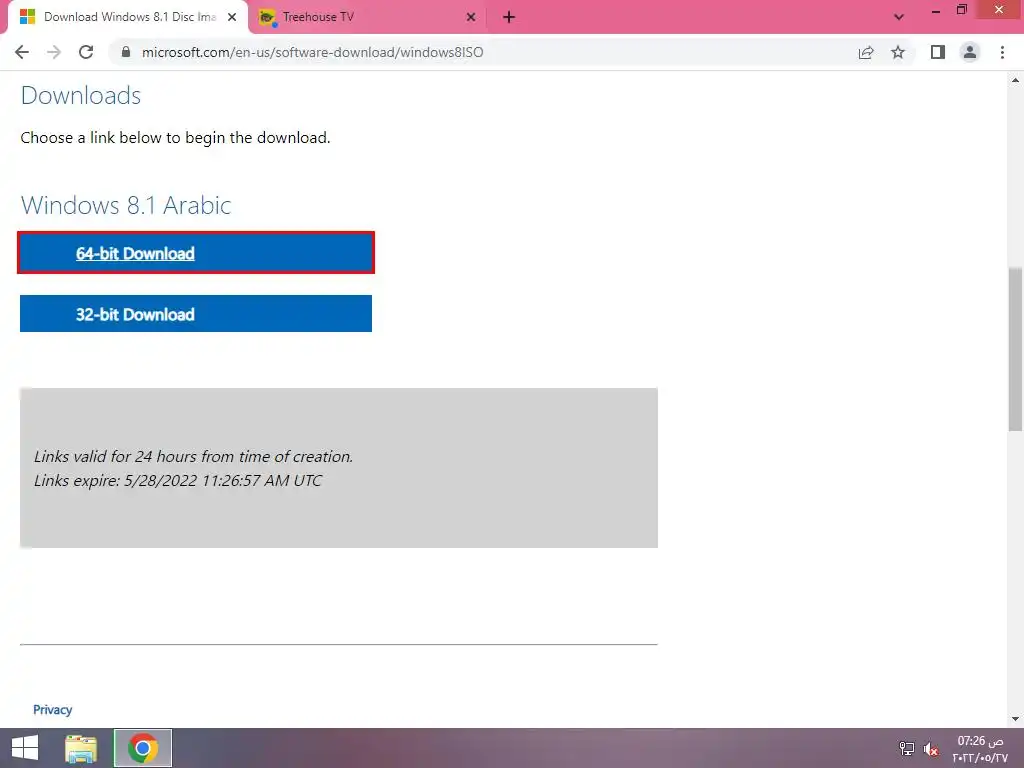View site information via the lock icon
Viewport: 1024px width, 768px height.
click(126, 52)
